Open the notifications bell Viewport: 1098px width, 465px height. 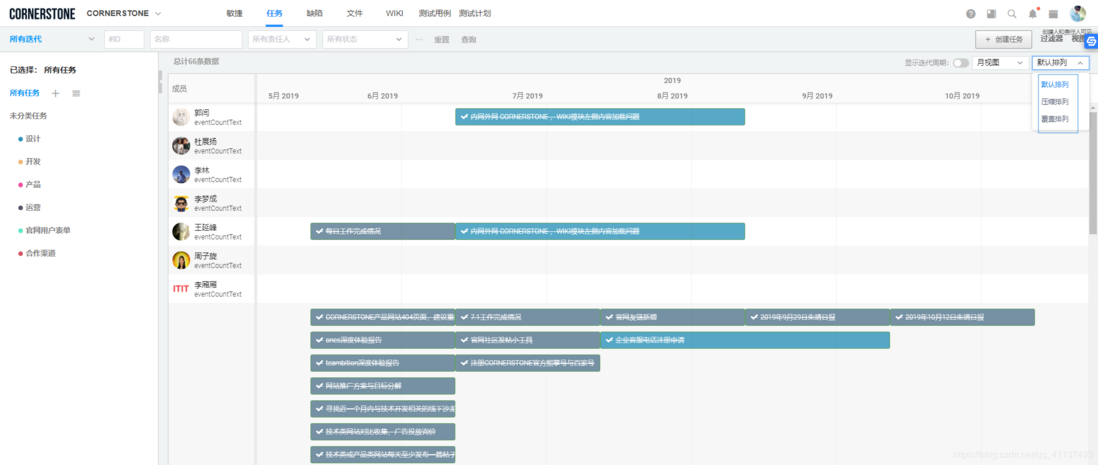point(1032,14)
